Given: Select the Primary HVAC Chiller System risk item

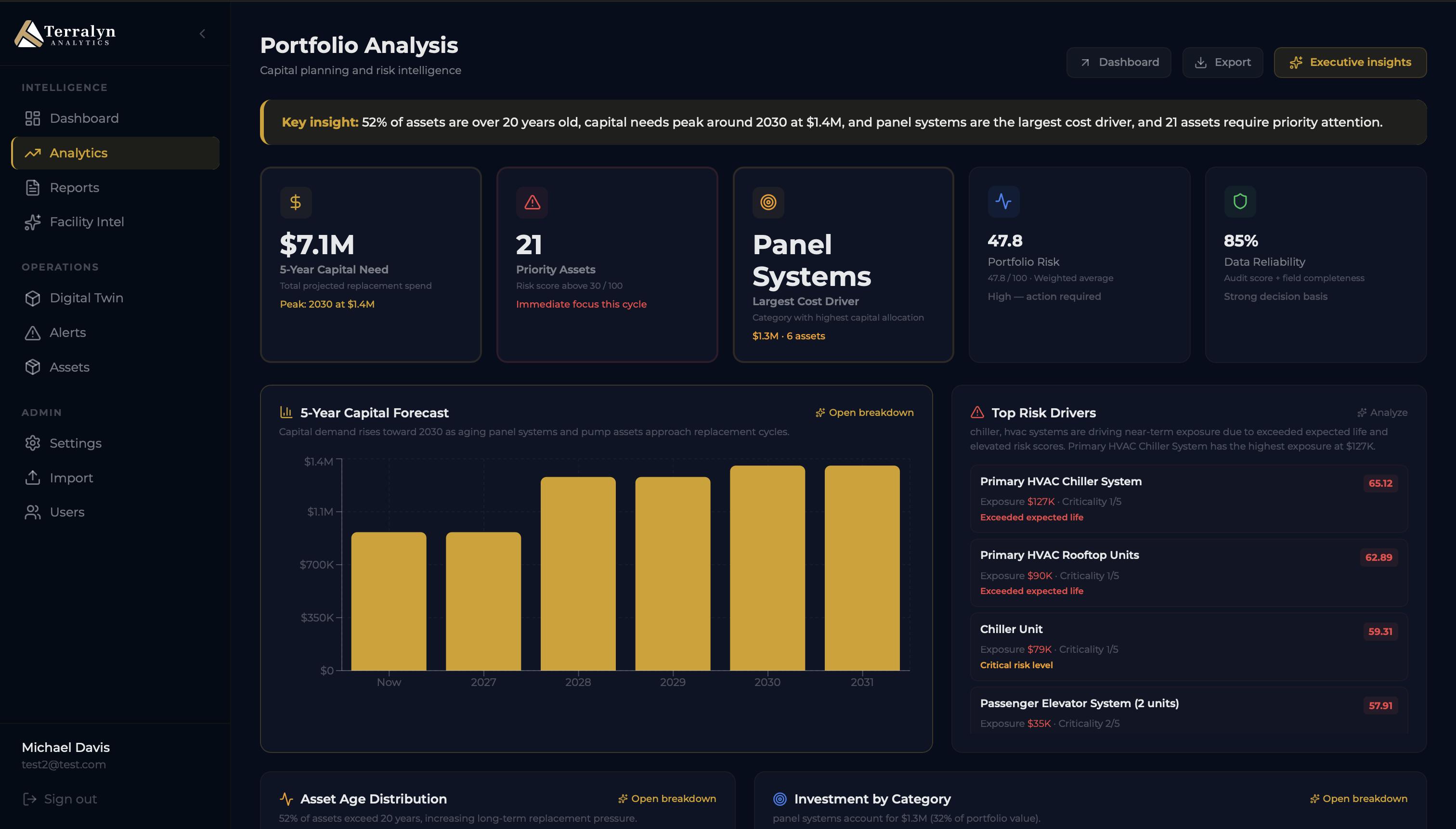Looking at the screenshot, I should (x=1188, y=498).
